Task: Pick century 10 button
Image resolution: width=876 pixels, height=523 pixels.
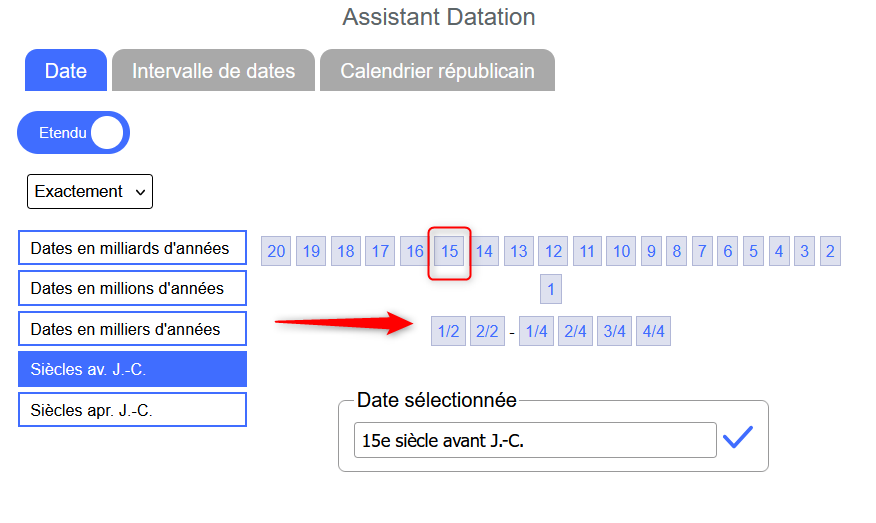Action: point(622,251)
